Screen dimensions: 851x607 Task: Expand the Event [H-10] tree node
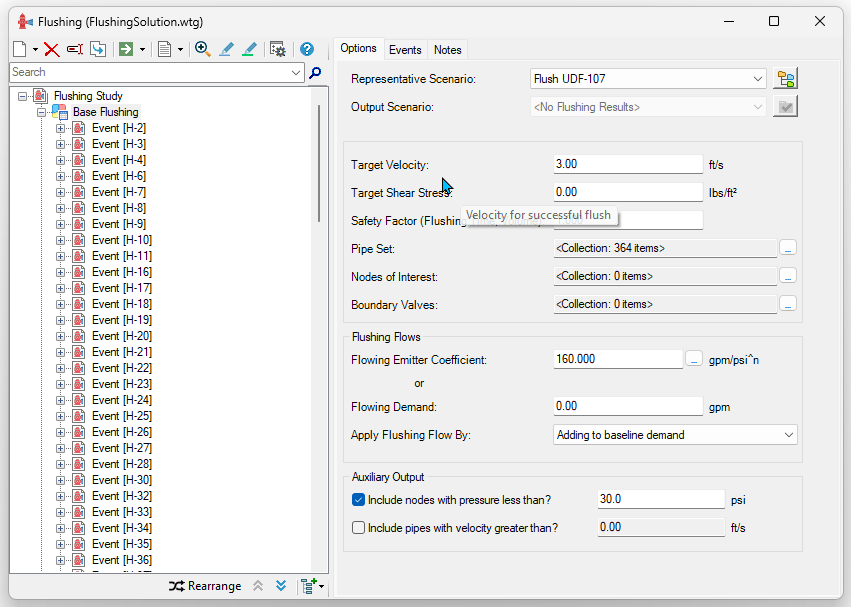(x=60, y=240)
